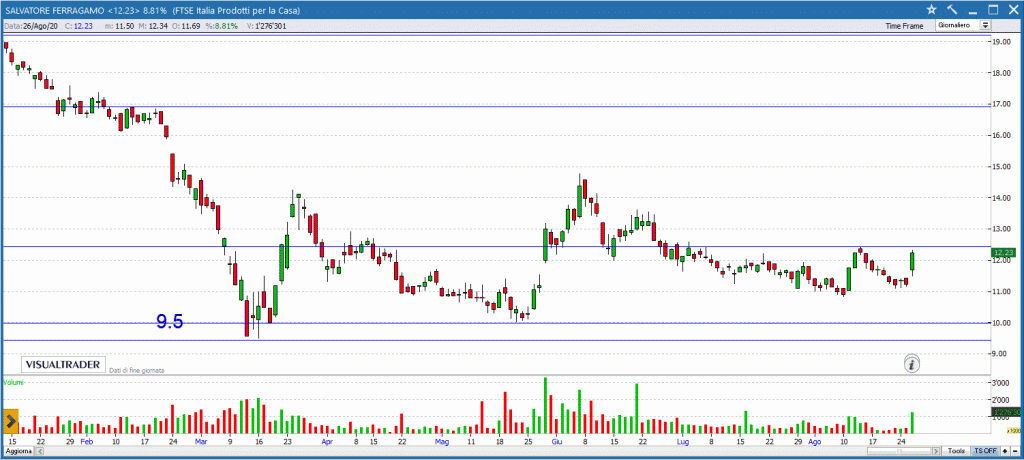1024x460 pixels.
Task: Click the %:8.81% change readout
Action: pyautogui.click(x=223, y=26)
